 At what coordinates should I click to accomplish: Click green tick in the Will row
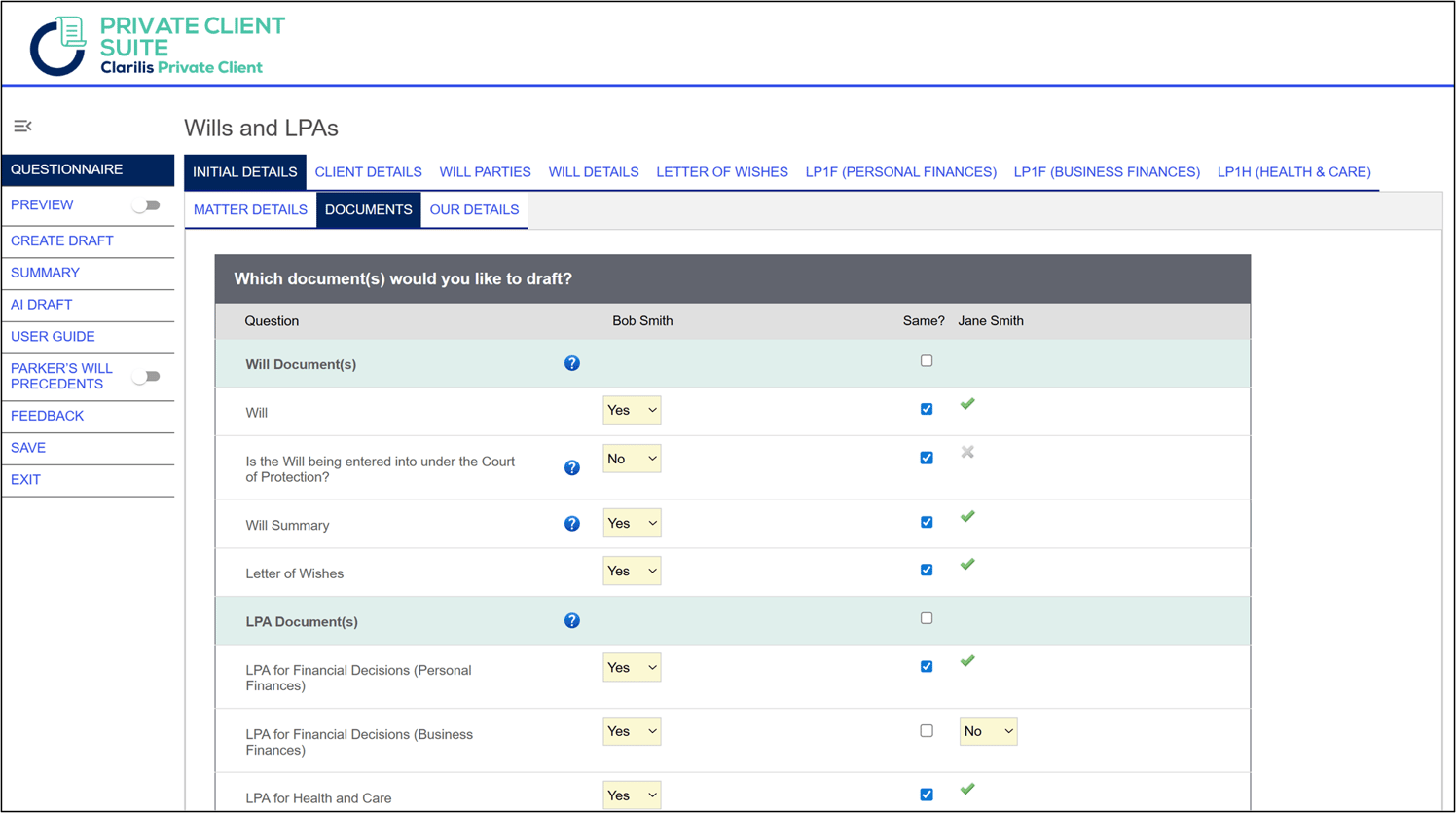coord(967,404)
